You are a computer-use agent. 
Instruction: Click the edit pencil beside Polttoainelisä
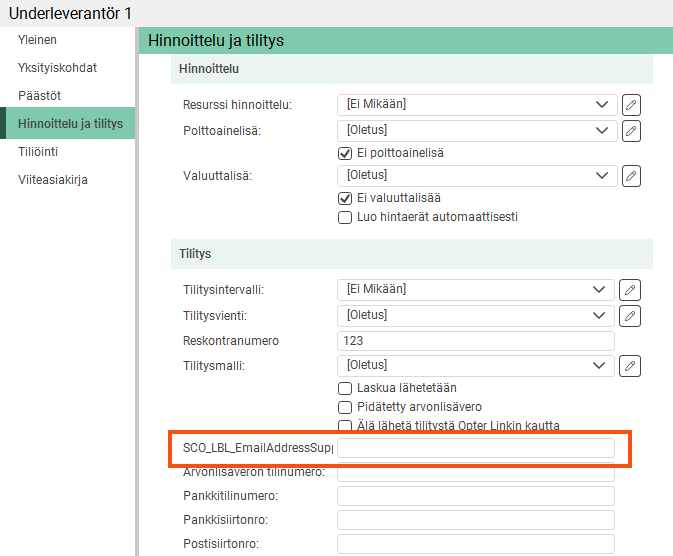pyautogui.click(x=630, y=130)
